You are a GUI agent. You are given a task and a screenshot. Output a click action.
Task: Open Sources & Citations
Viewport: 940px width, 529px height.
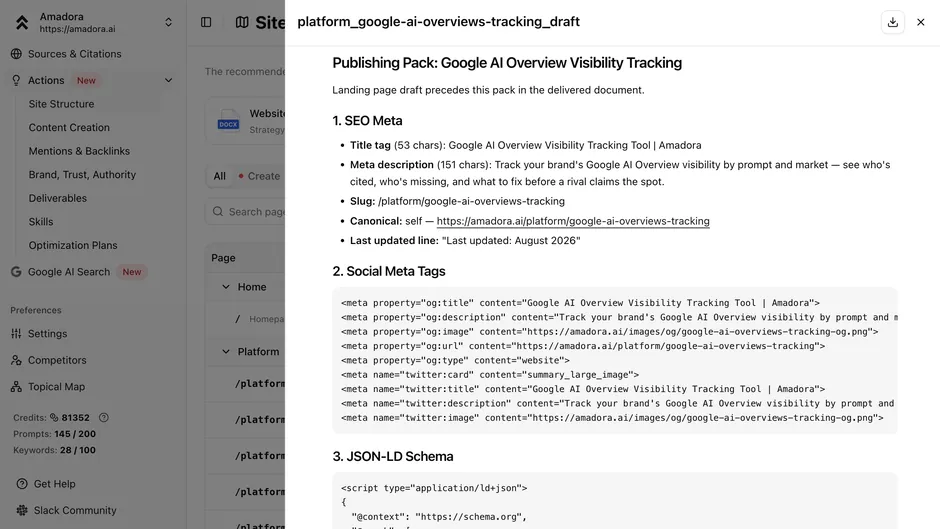point(74,54)
